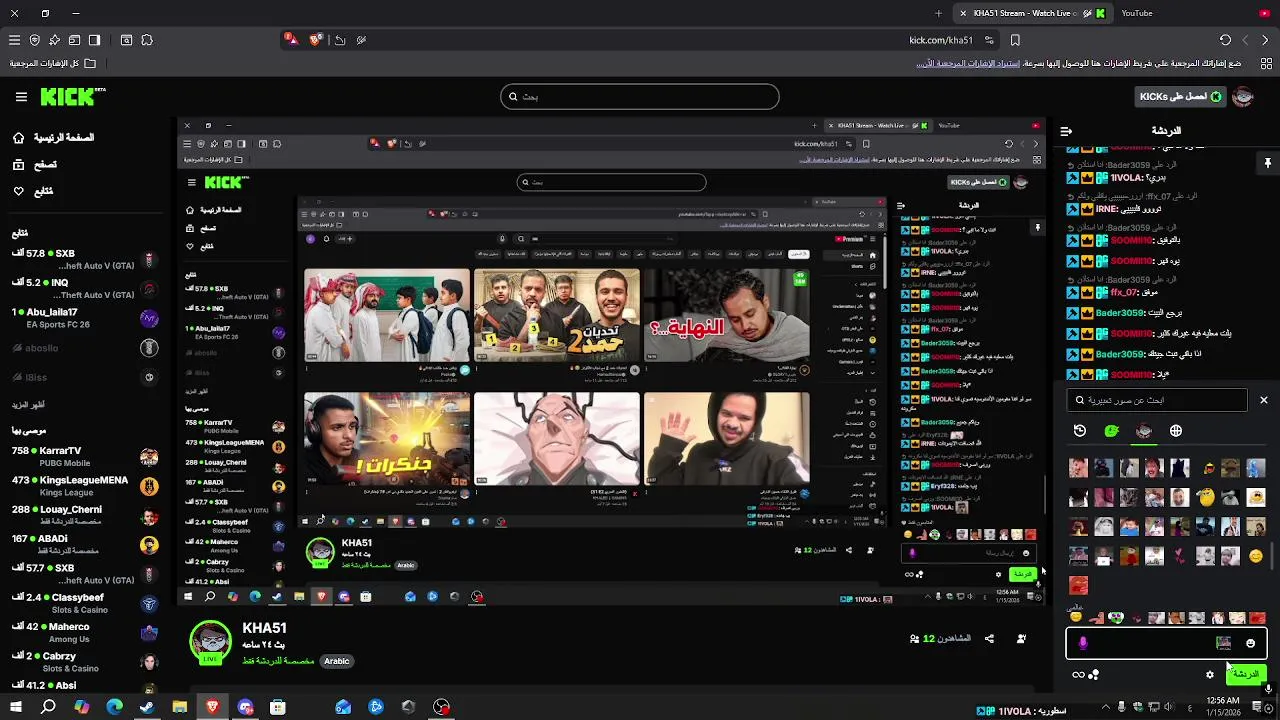
Task: Select the pink hearts emote
Action: pos(1180,555)
